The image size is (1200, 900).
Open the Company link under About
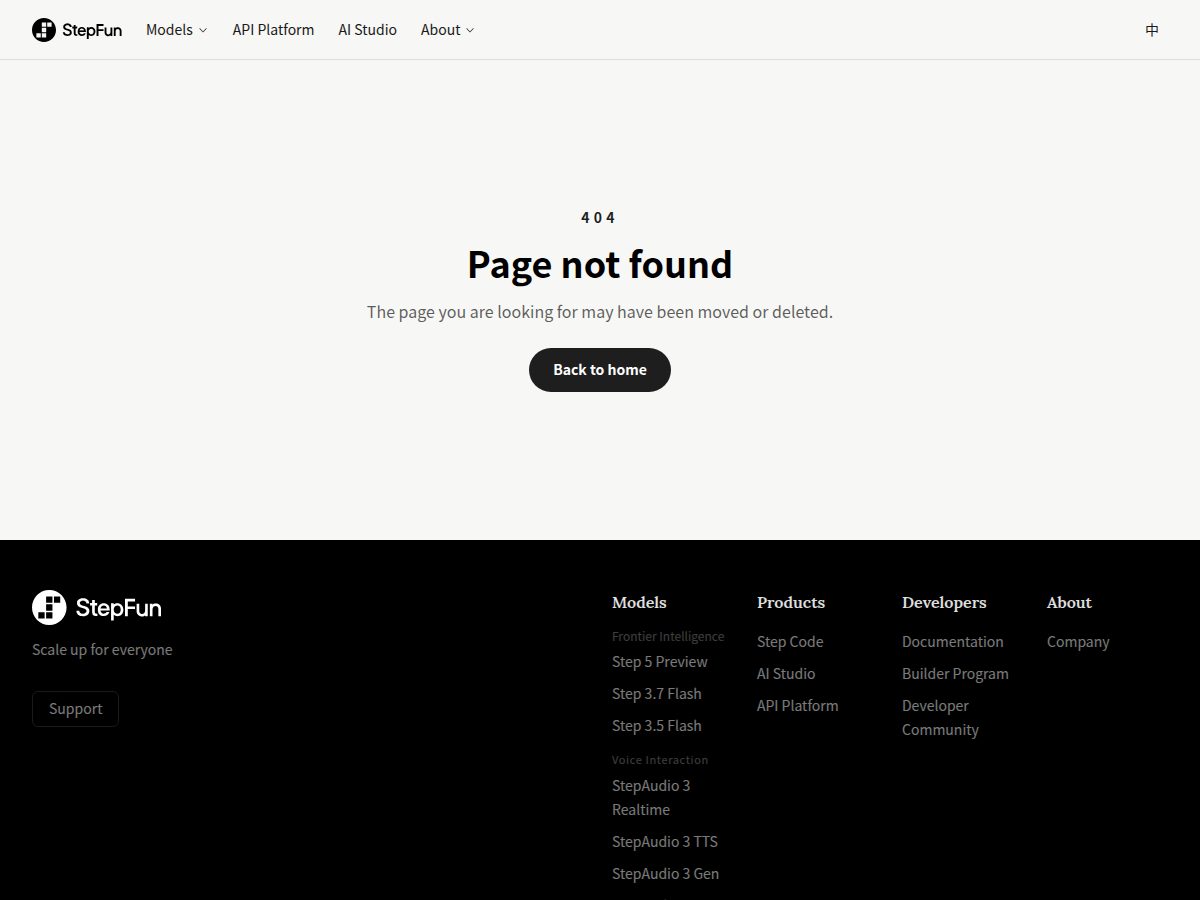click(x=1078, y=642)
